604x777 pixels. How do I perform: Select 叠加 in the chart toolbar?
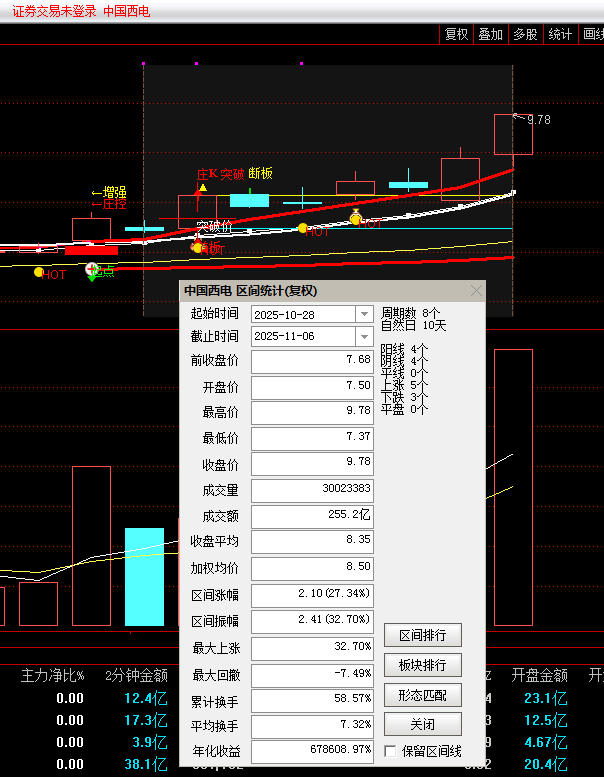click(x=490, y=34)
